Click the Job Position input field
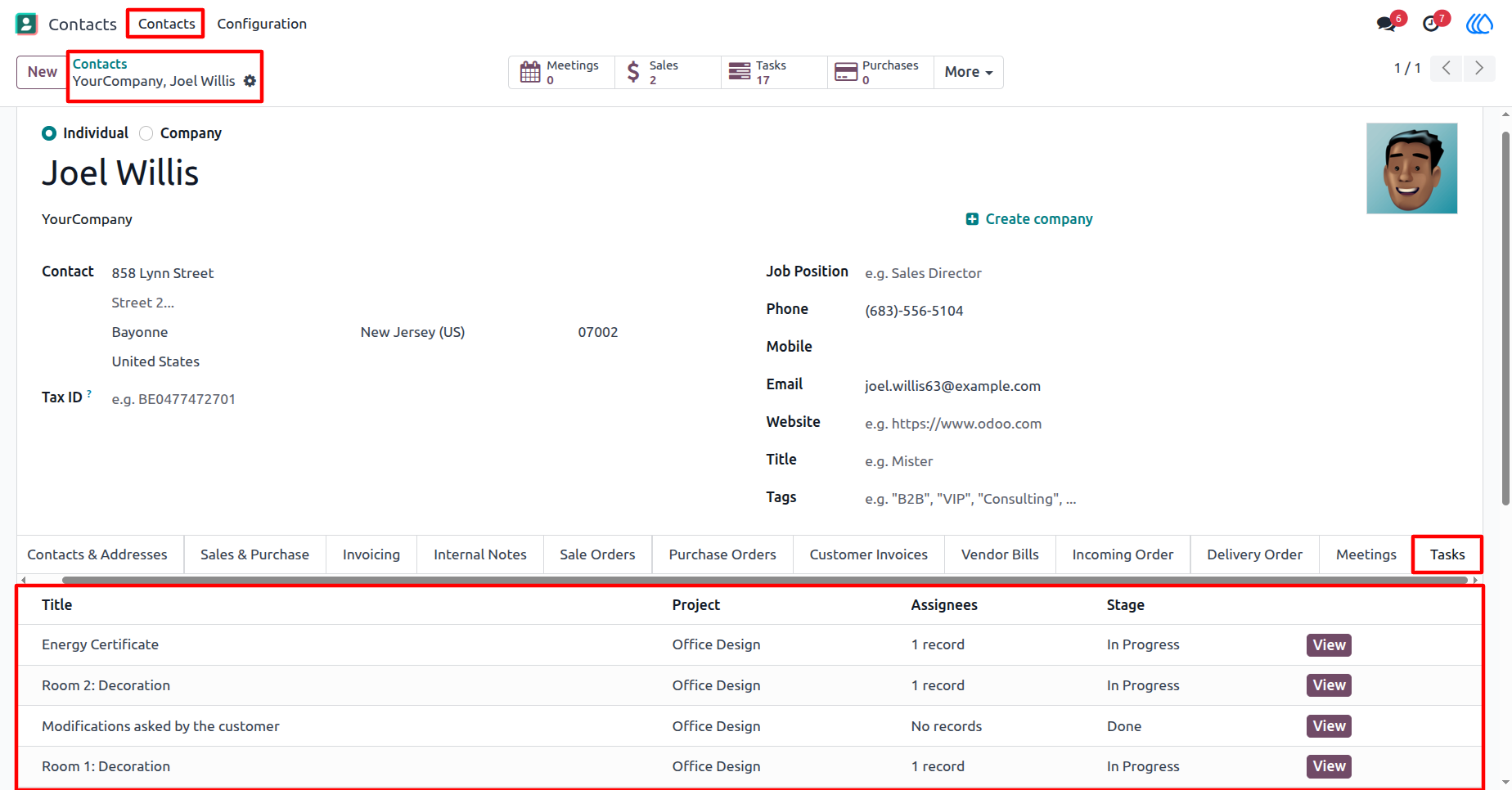Image resolution: width=1512 pixels, height=790 pixels. point(1162,273)
